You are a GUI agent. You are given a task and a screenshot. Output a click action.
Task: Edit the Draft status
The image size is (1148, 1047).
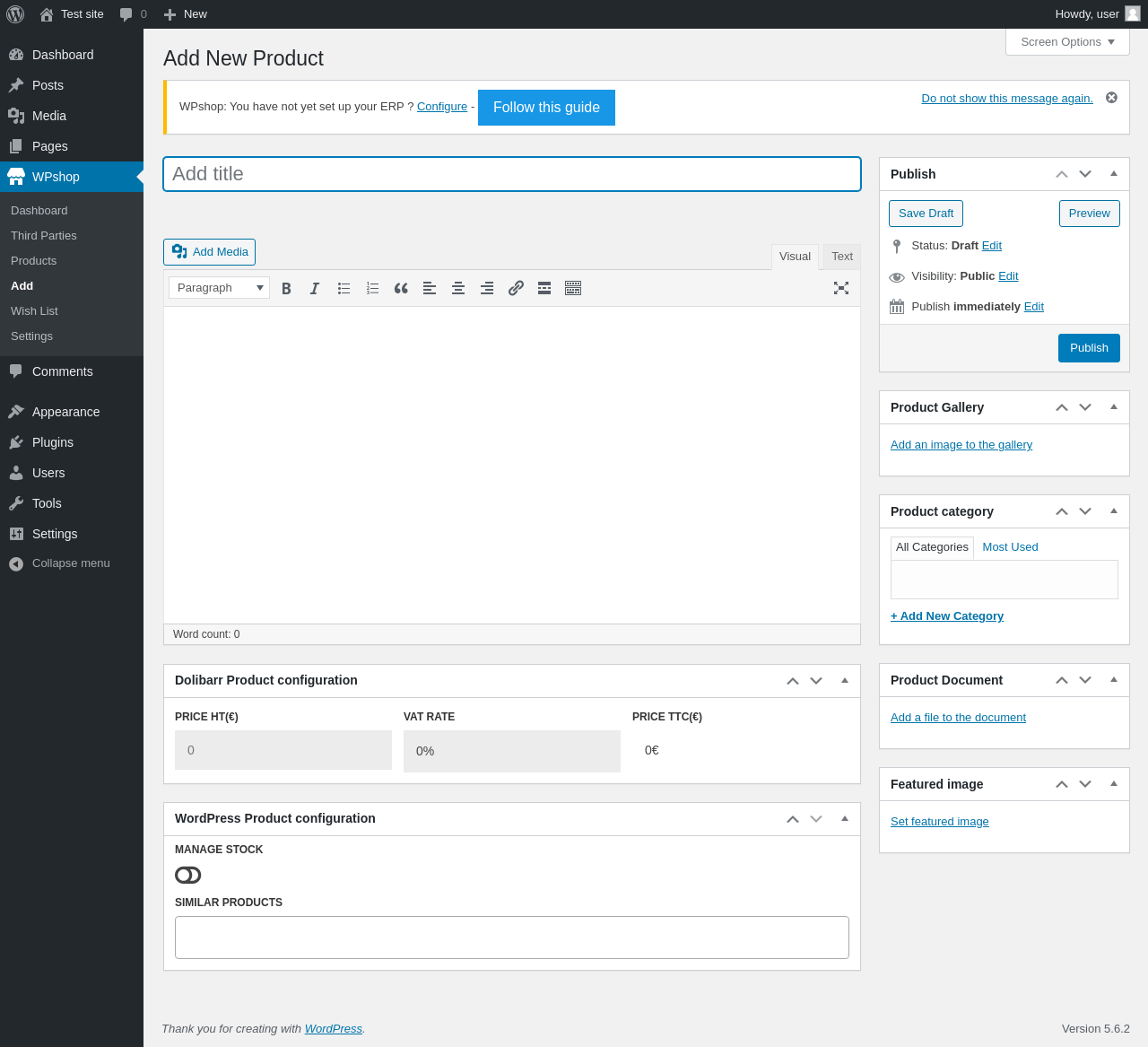pos(992,246)
